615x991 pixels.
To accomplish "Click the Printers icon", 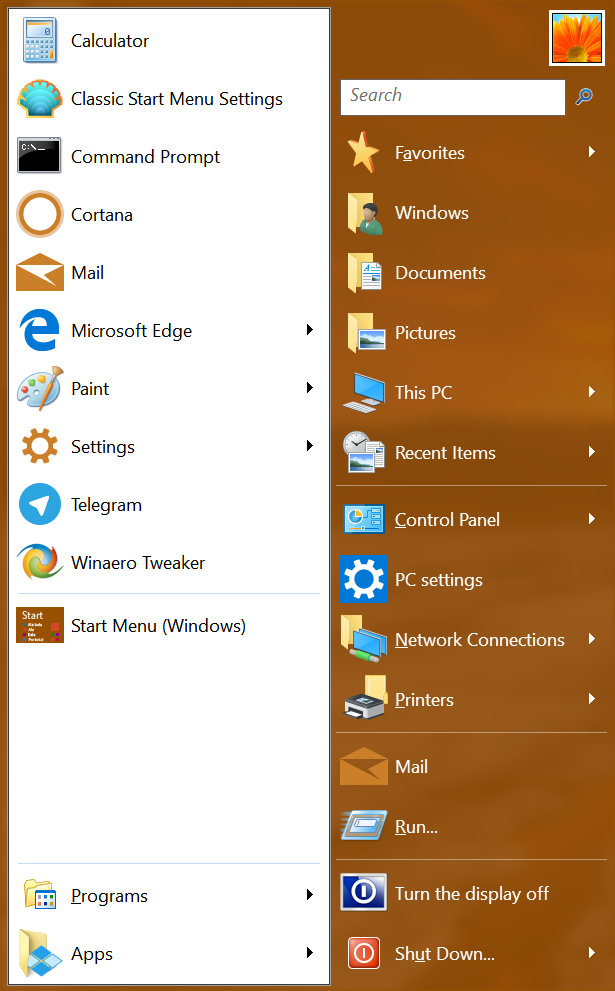I will click(365, 698).
